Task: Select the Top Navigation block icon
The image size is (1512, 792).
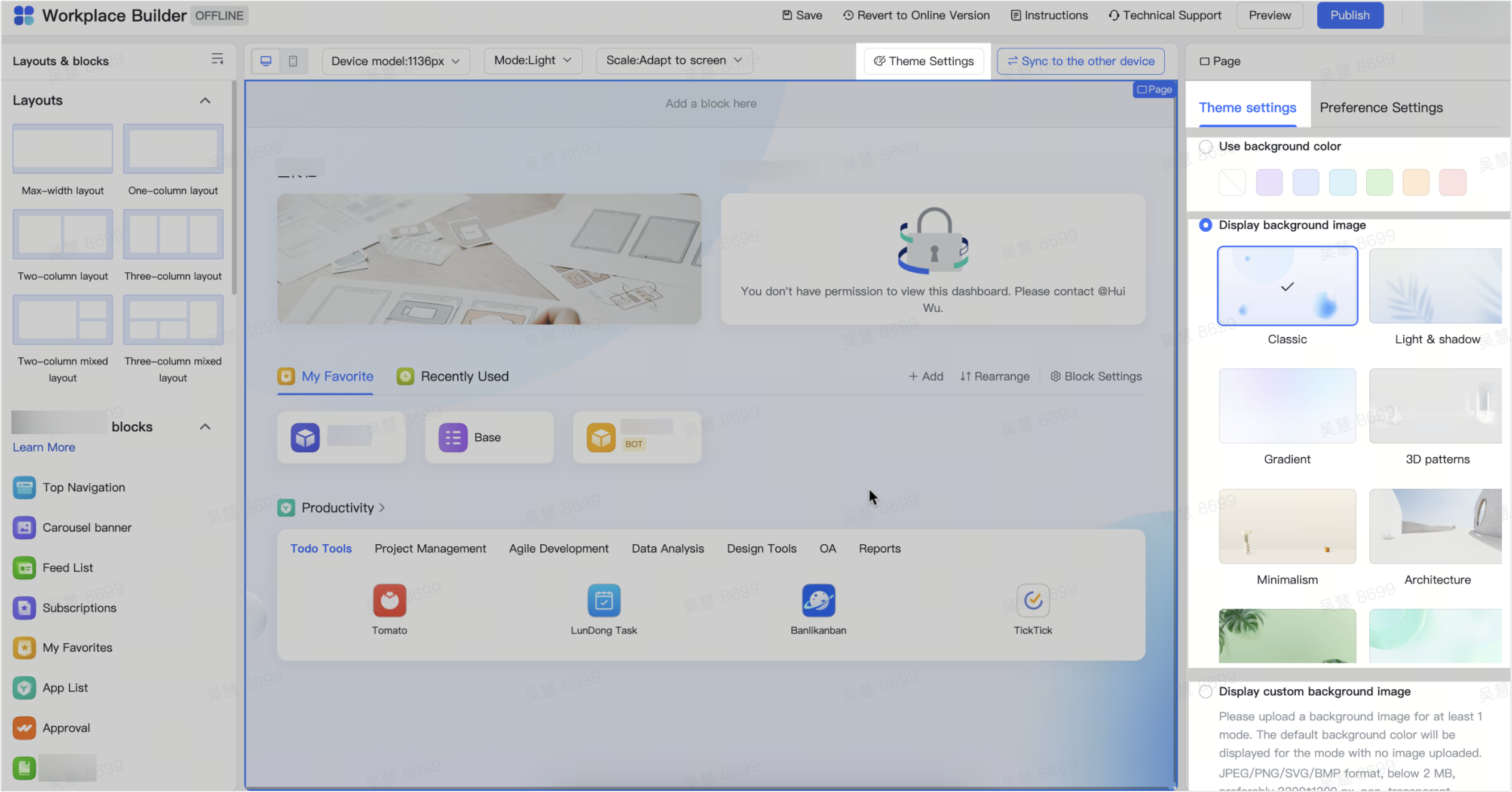Action: pyautogui.click(x=24, y=487)
